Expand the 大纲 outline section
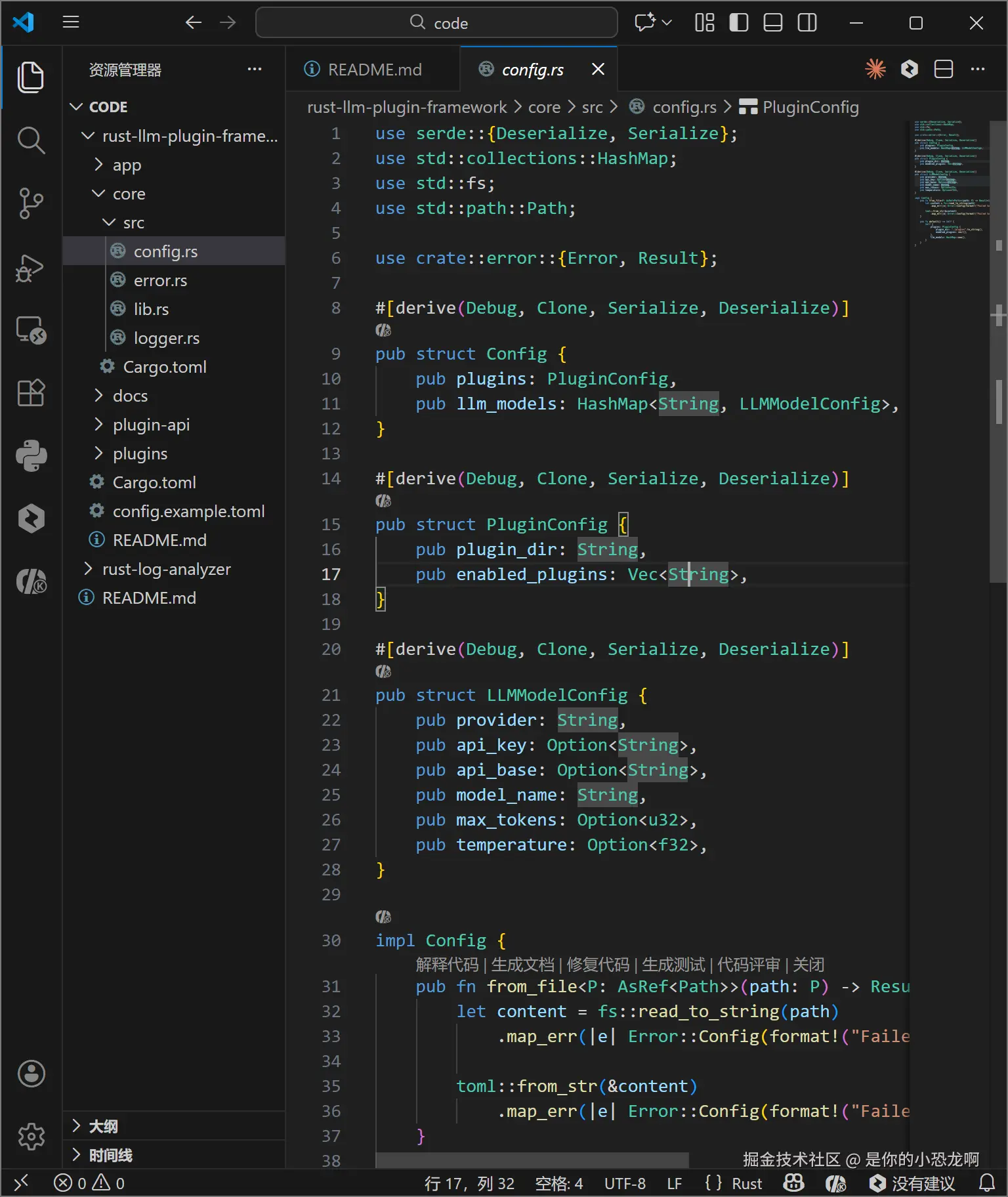The width and height of the screenshot is (1008, 1197). click(174, 1126)
